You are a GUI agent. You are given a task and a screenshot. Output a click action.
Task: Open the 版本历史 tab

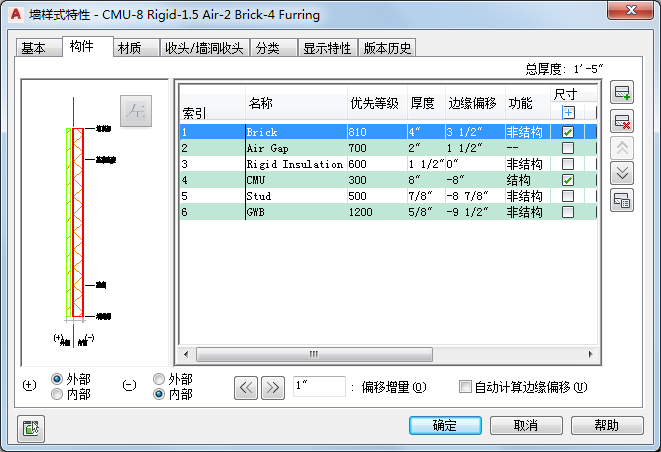click(387, 48)
